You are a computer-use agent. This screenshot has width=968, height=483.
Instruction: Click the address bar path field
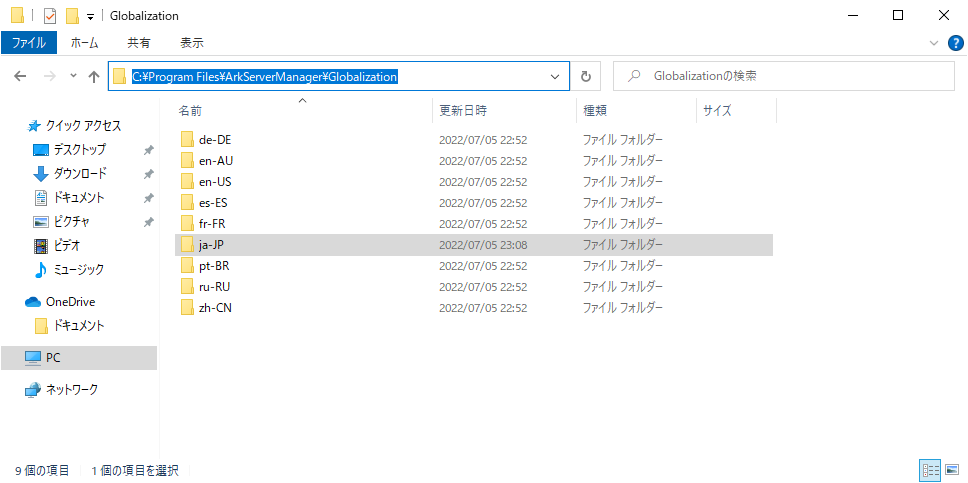[x=338, y=77]
